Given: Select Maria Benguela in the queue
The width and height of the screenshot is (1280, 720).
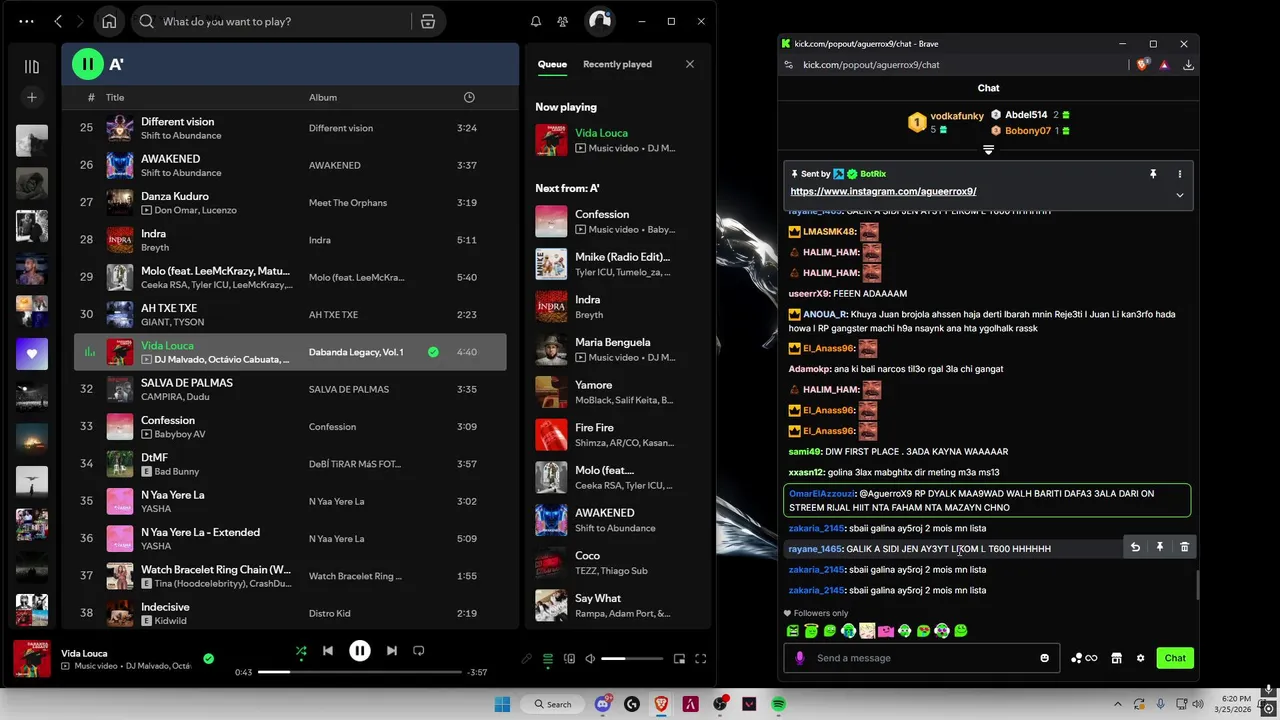Looking at the screenshot, I should tap(617, 349).
